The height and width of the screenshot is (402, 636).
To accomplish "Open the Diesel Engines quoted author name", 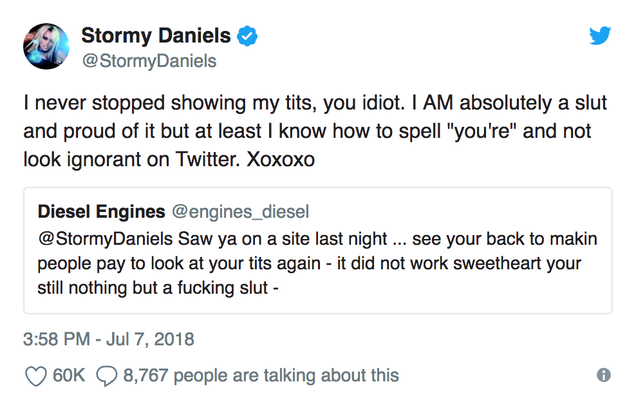I will tap(101, 212).
